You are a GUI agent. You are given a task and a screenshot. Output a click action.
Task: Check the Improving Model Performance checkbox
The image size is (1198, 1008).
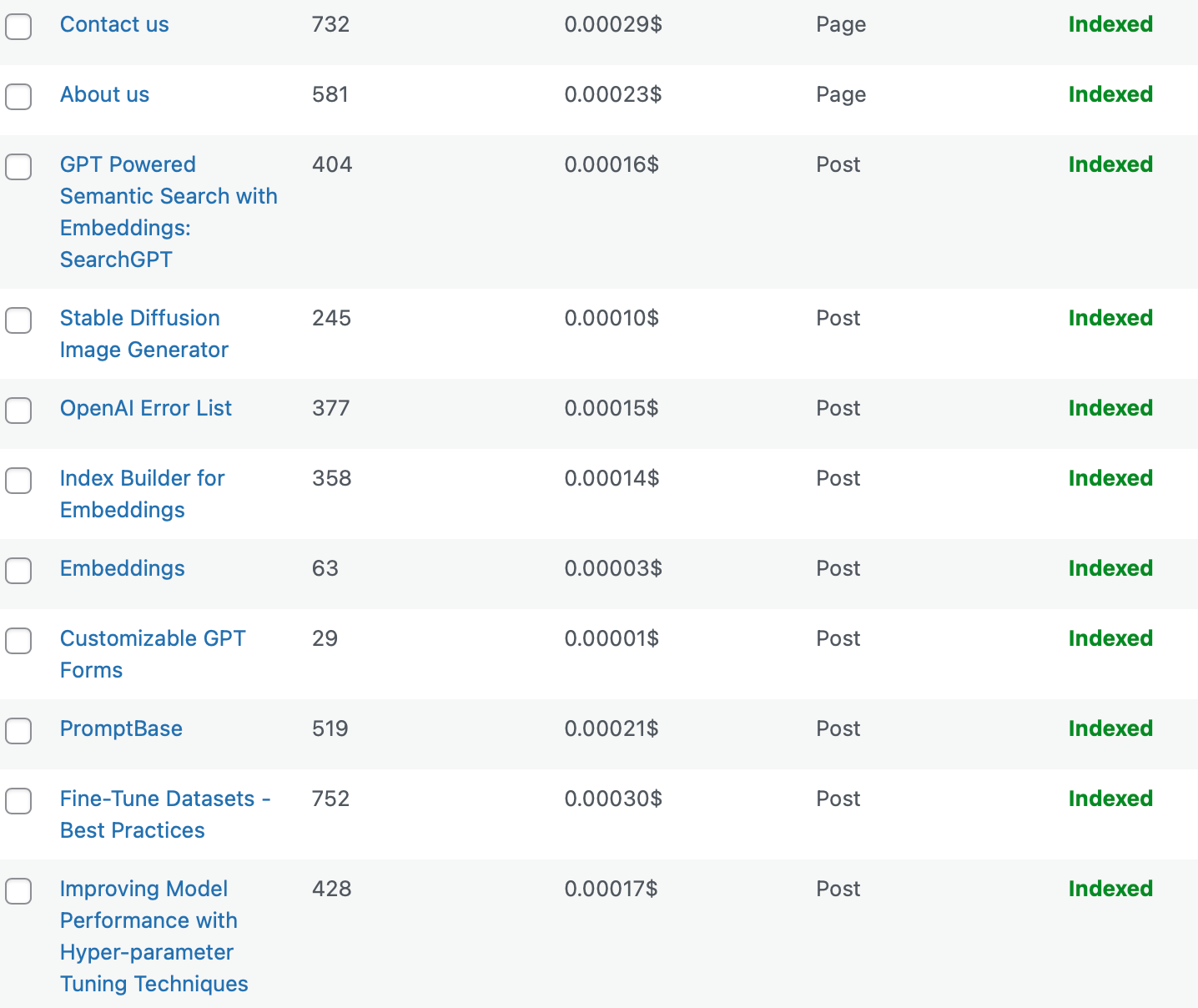pyautogui.click(x=18, y=891)
